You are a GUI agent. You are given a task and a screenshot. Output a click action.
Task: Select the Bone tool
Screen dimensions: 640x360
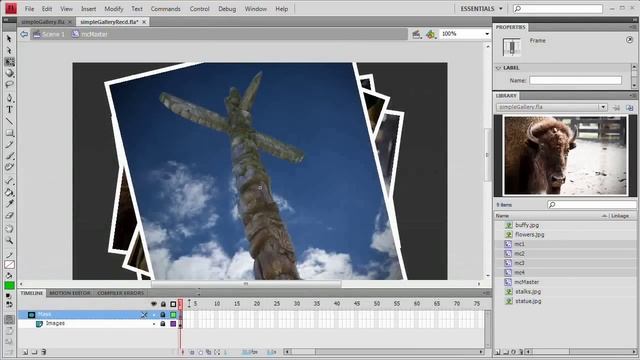(9, 181)
